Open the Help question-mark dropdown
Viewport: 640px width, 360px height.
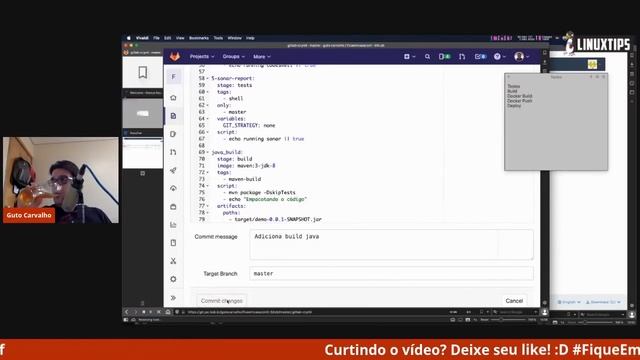[500, 57]
